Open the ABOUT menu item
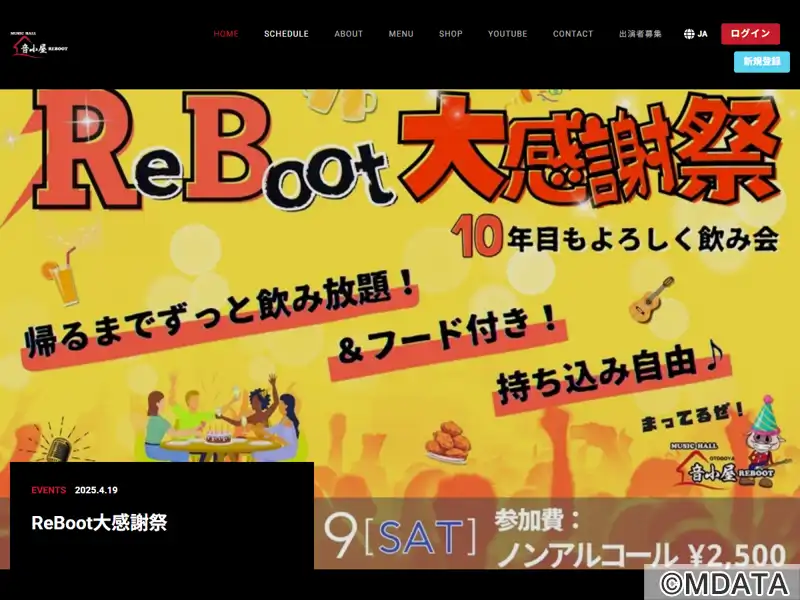The width and height of the screenshot is (800, 600). (x=348, y=34)
